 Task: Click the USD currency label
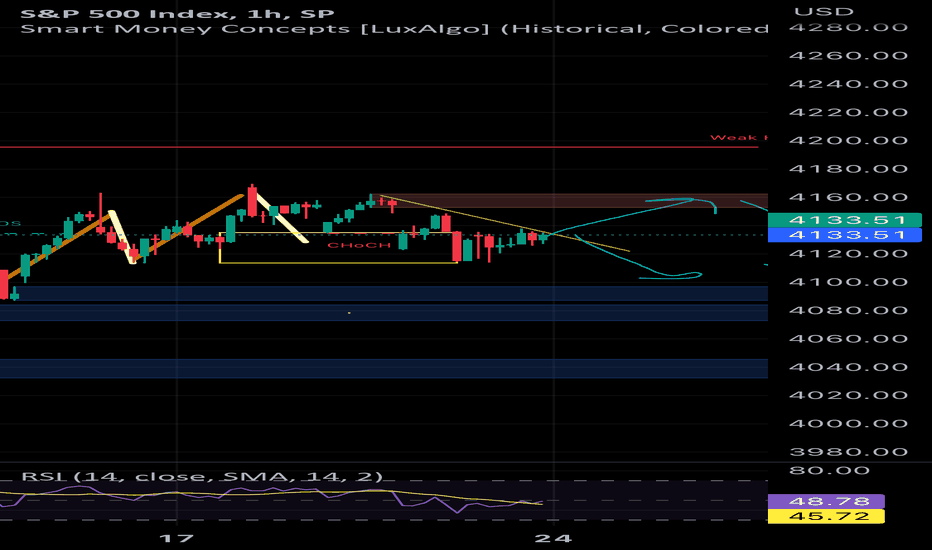[824, 12]
